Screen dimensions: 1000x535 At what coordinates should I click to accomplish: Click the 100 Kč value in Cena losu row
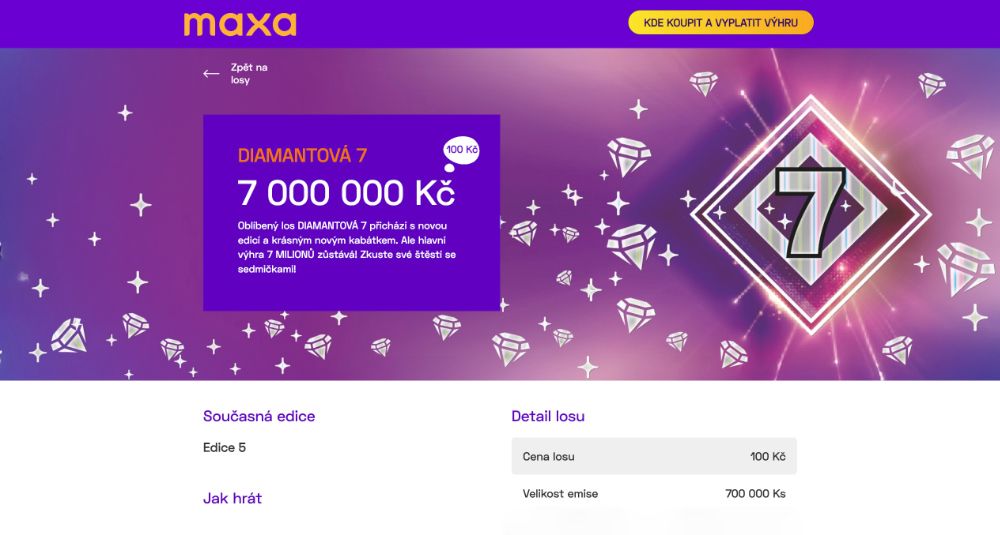click(767, 457)
